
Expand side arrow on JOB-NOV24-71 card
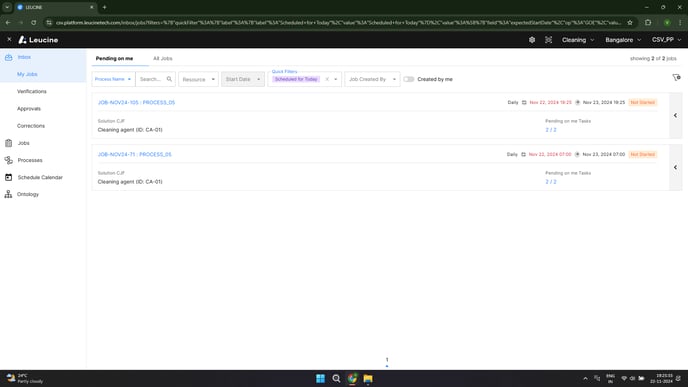tap(675, 167)
